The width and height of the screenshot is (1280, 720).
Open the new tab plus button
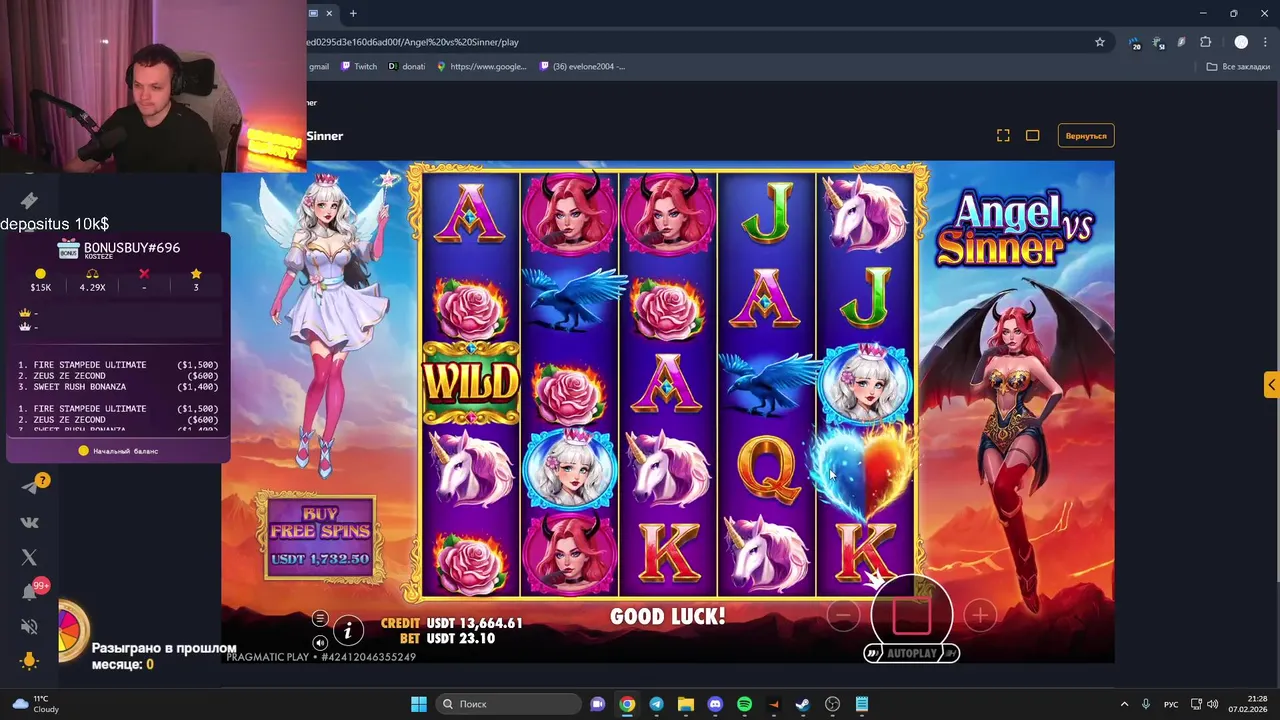(x=353, y=13)
